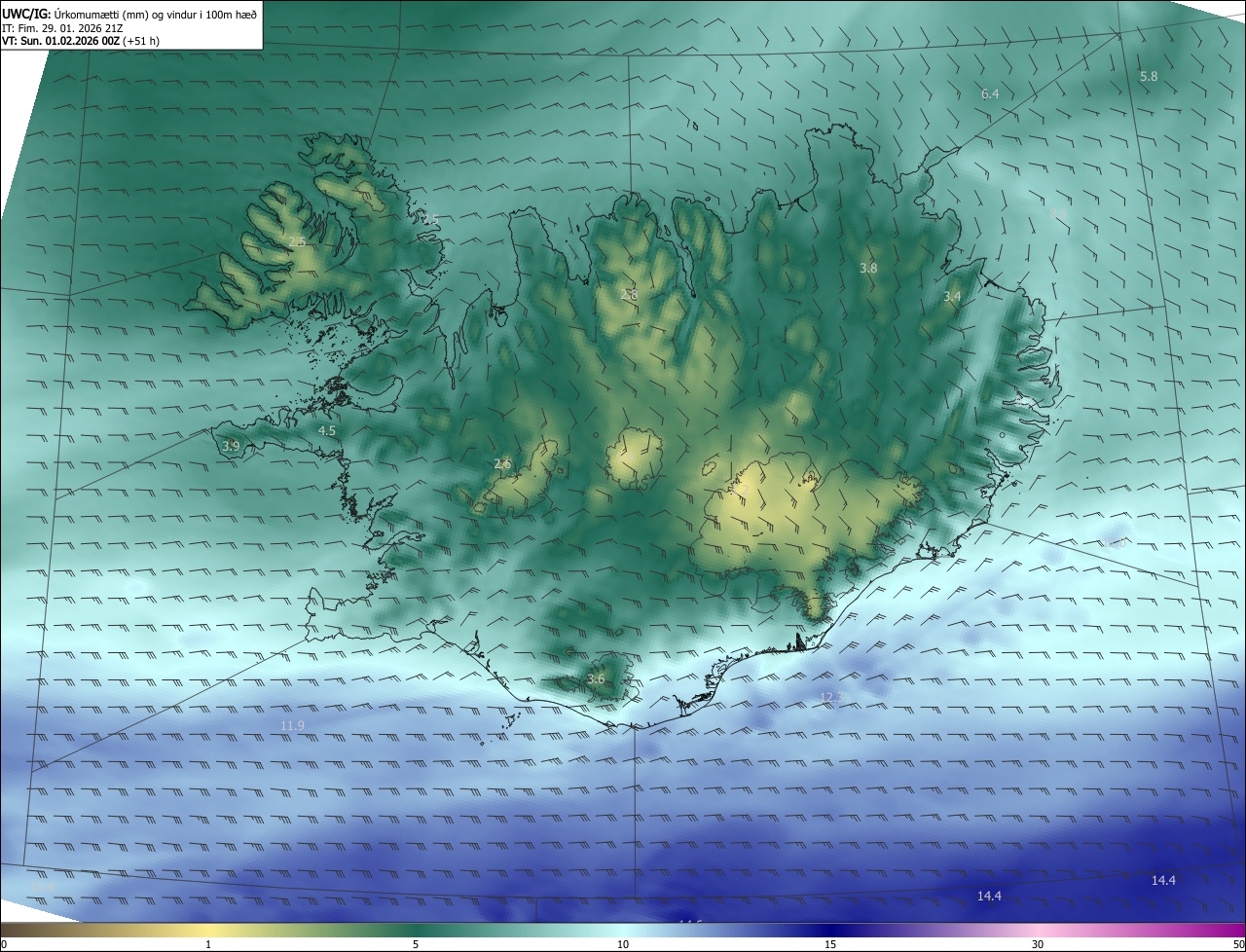Viewport: 1246px width, 952px height.
Task: Click the 3.8 value in northeast Iceland
Action: tap(868, 268)
